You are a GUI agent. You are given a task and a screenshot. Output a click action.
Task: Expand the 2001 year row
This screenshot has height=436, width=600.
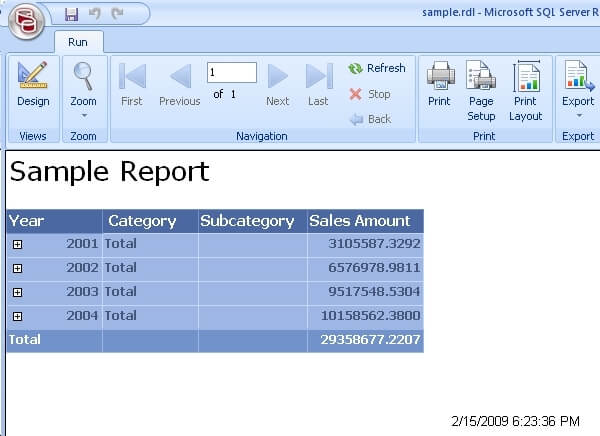click(18, 244)
